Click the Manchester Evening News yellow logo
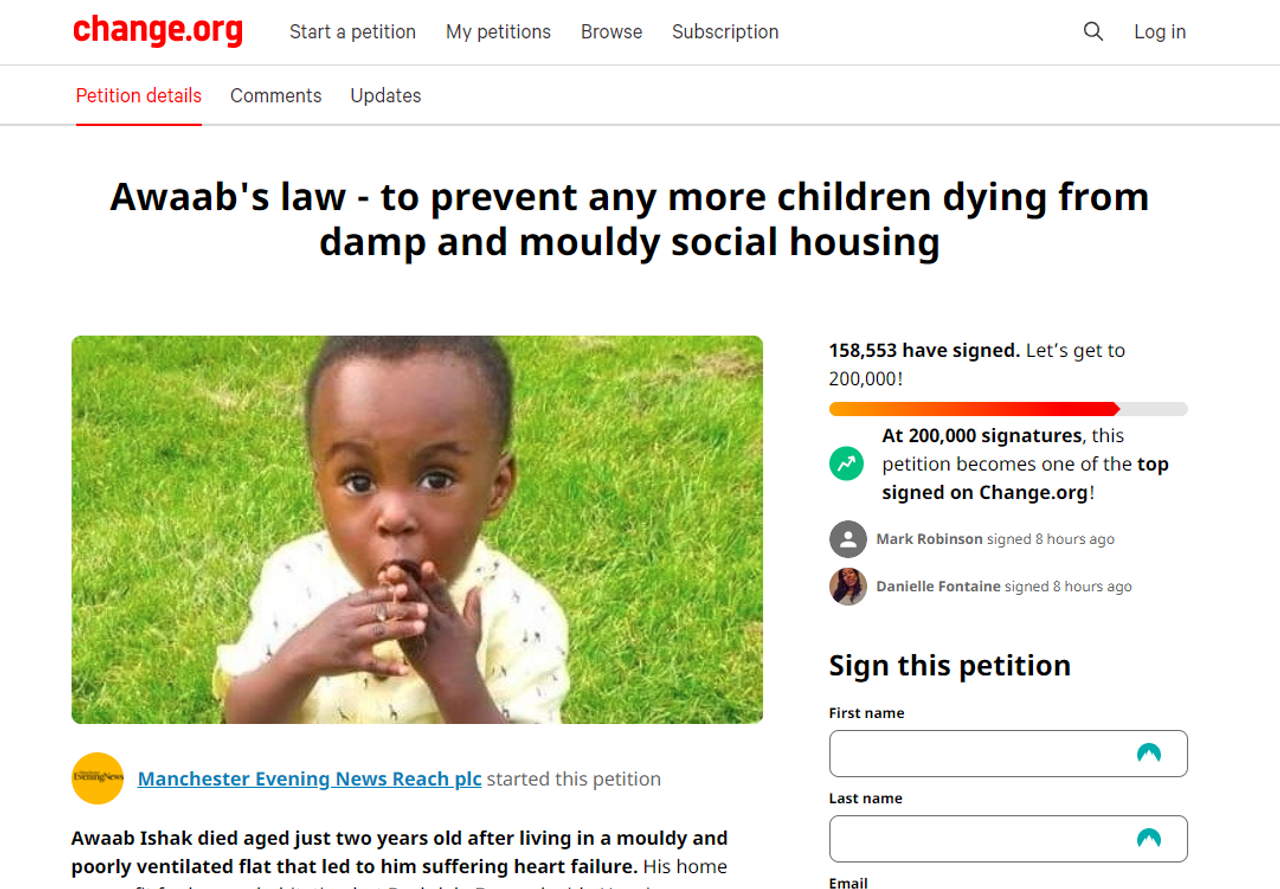This screenshot has width=1280, height=889. (97, 778)
